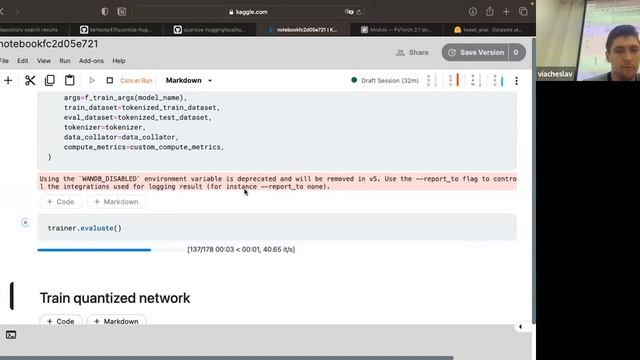Open the console icon at bottom left
The image size is (640, 360).
11,335
